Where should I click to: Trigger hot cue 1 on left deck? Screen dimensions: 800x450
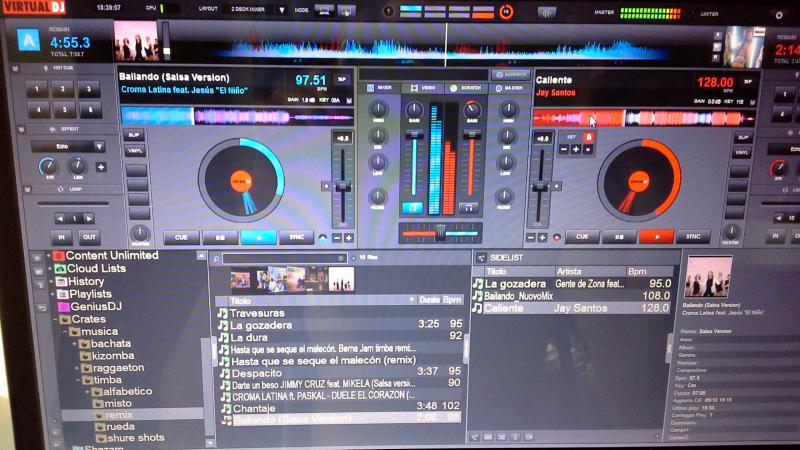37,89
